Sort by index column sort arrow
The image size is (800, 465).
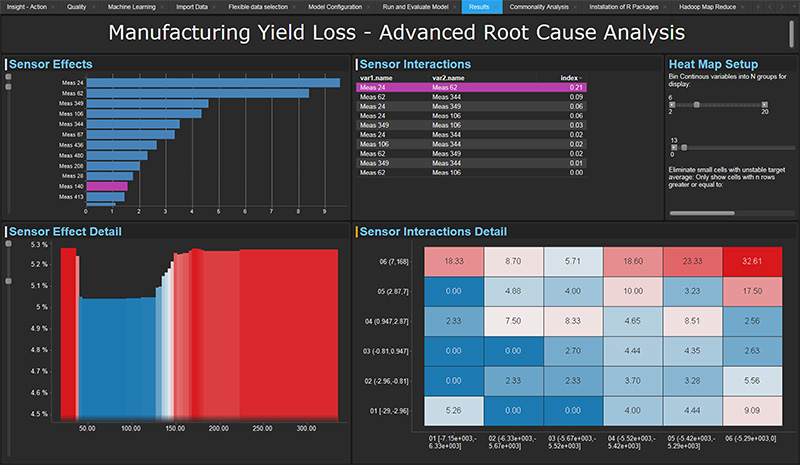(x=583, y=77)
